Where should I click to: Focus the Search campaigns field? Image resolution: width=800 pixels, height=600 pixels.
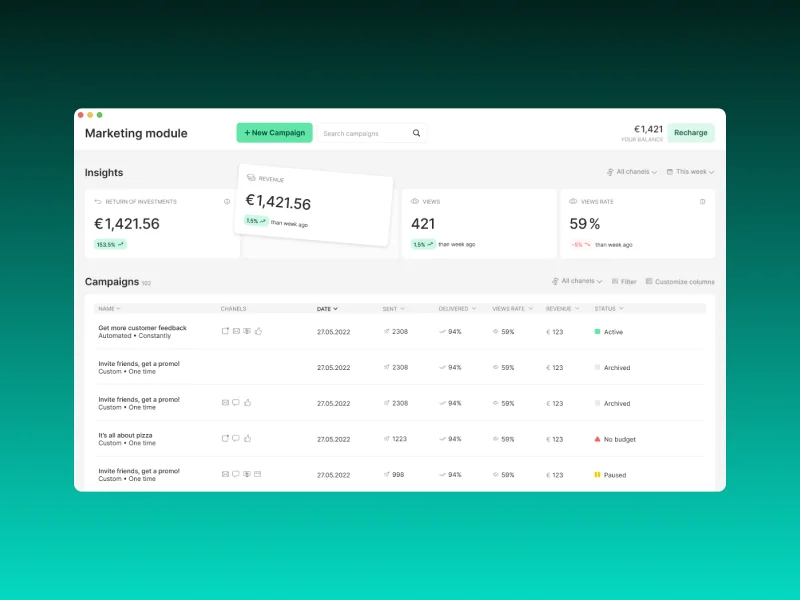(x=372, y=133)
